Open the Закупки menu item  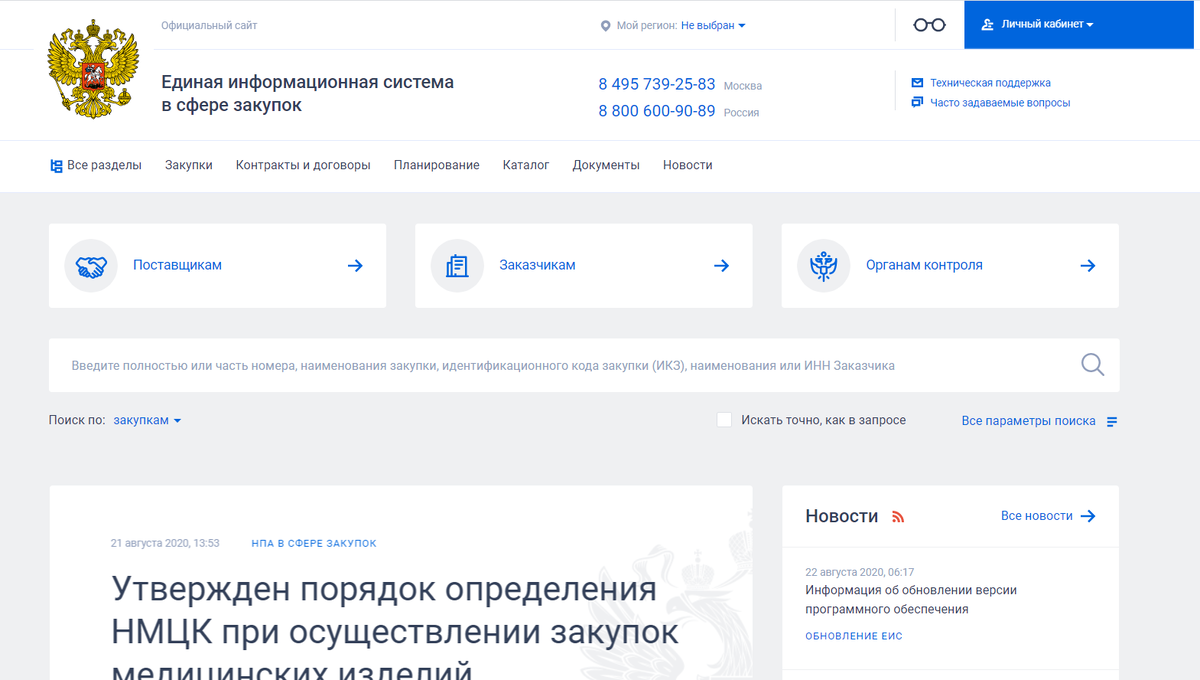tap(189, 165)
